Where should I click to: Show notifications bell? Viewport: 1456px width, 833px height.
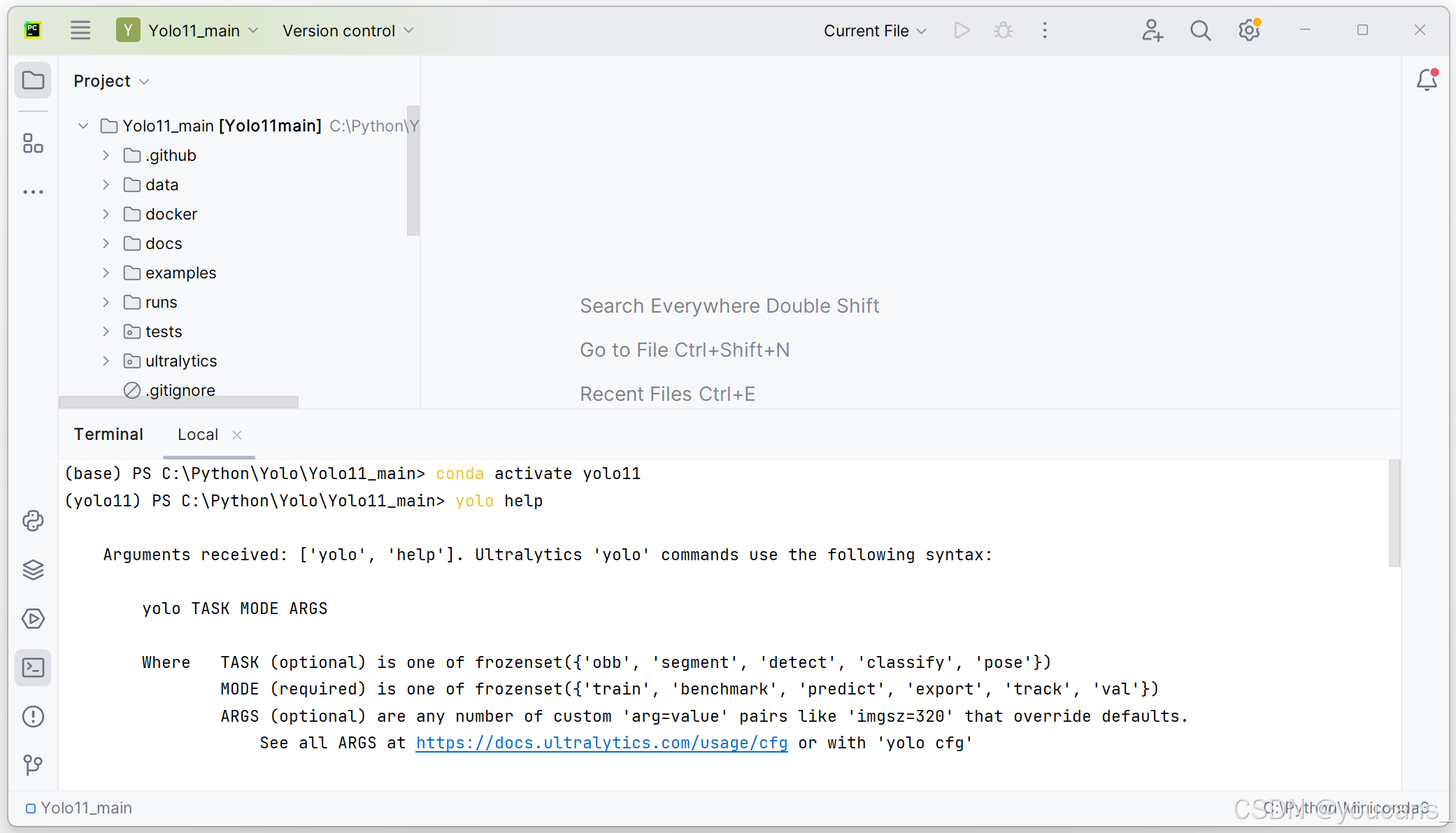[x=1427, y=80]
